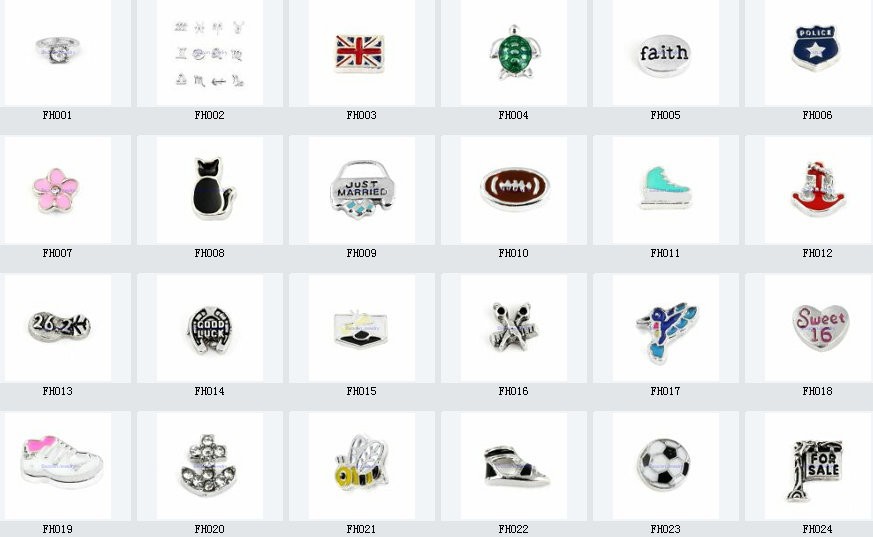
Task: Select the brown football charm
Action: (515, 188)
